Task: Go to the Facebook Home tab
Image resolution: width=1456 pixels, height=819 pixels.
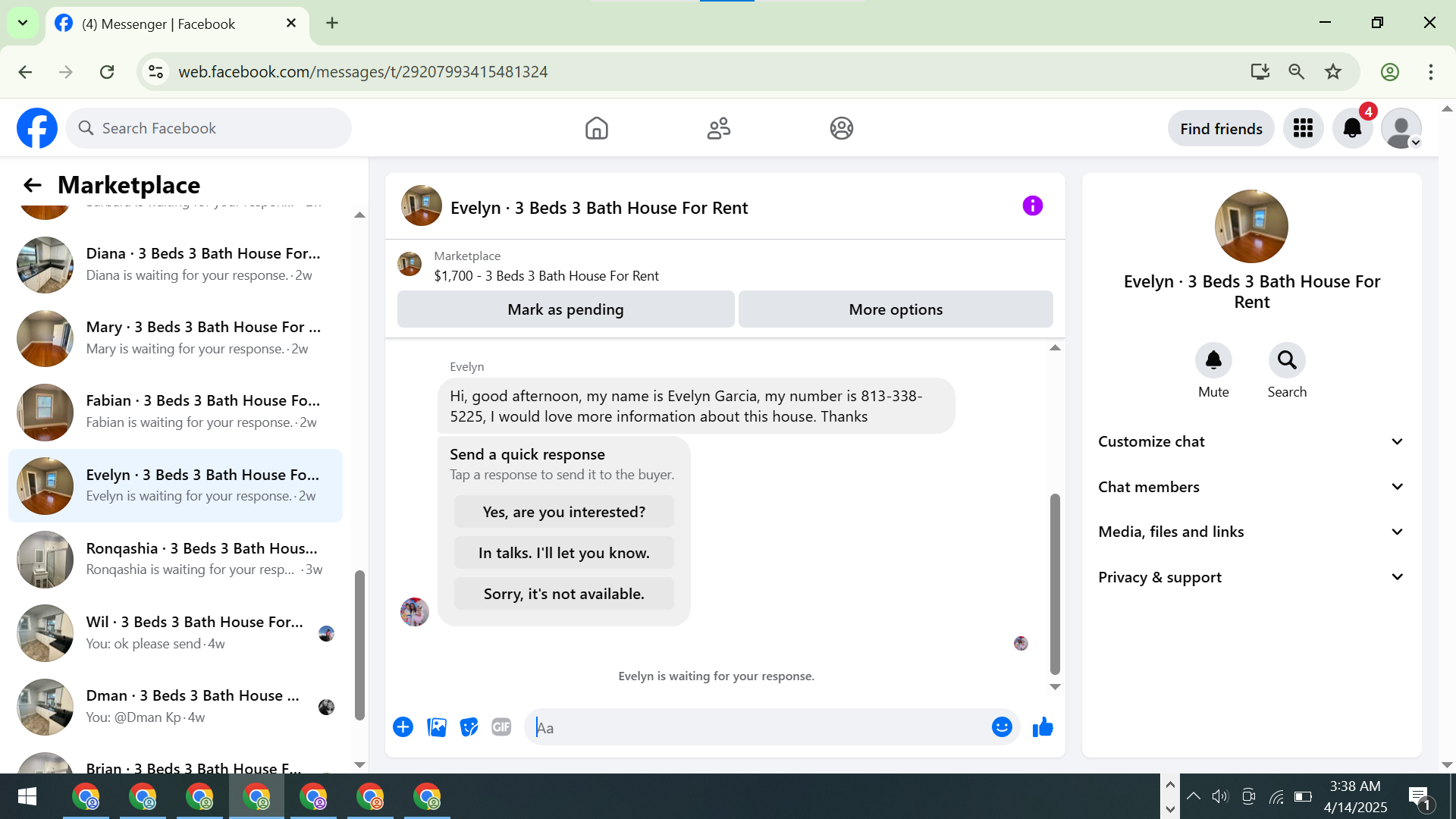Action: 597,128
